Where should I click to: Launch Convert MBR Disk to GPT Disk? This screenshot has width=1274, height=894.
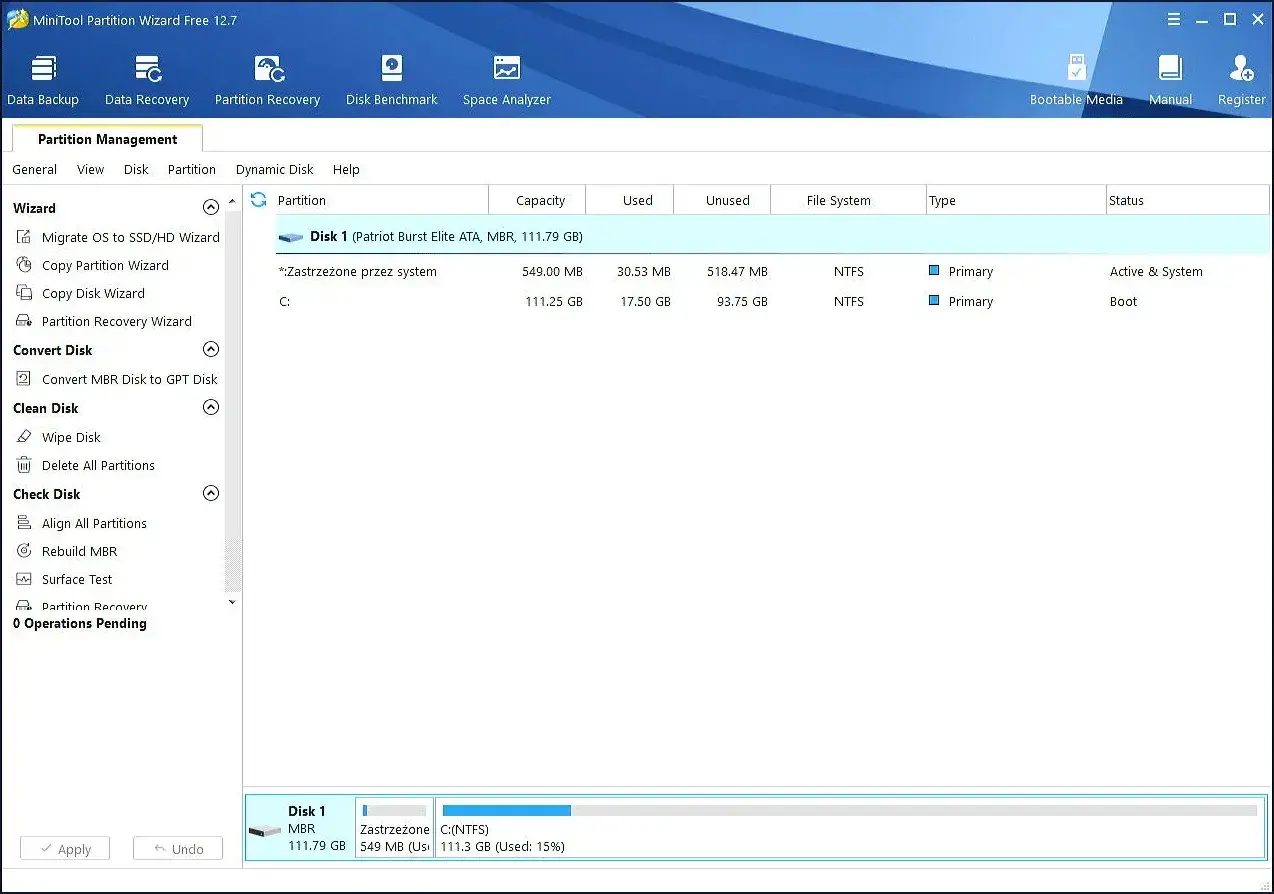tap(130, 379)
